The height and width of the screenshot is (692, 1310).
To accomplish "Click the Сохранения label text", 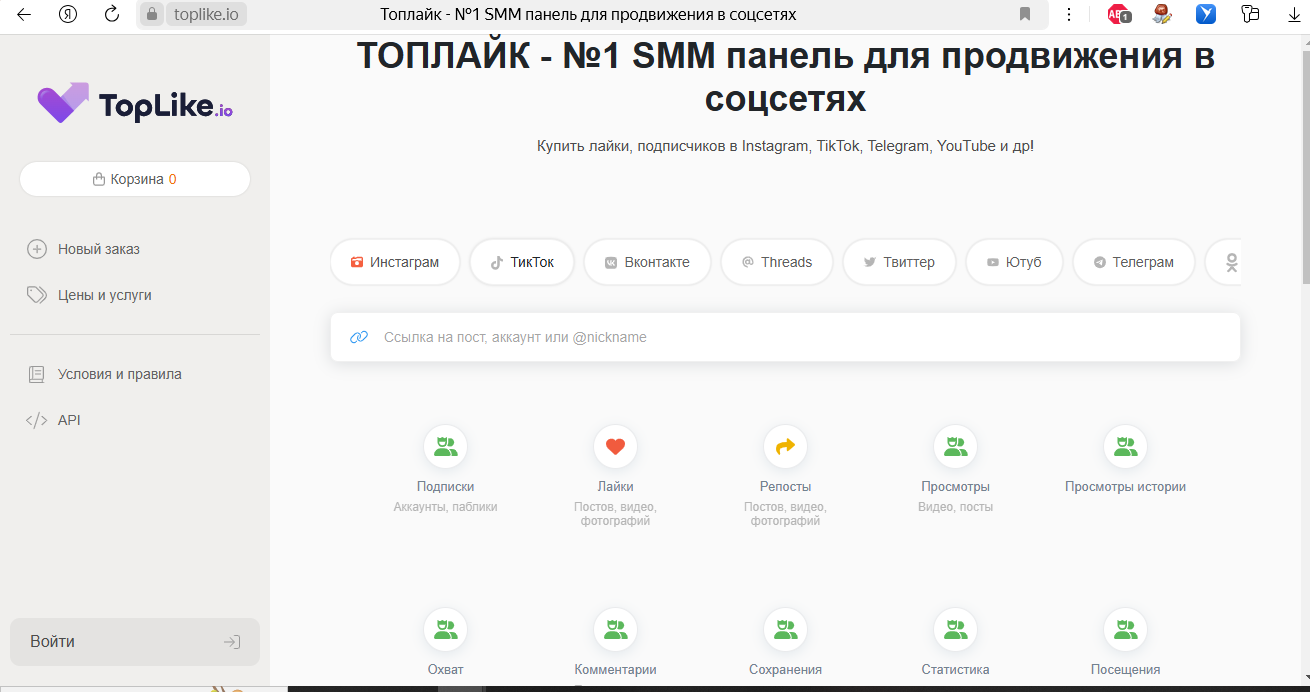I will (785, 670).
